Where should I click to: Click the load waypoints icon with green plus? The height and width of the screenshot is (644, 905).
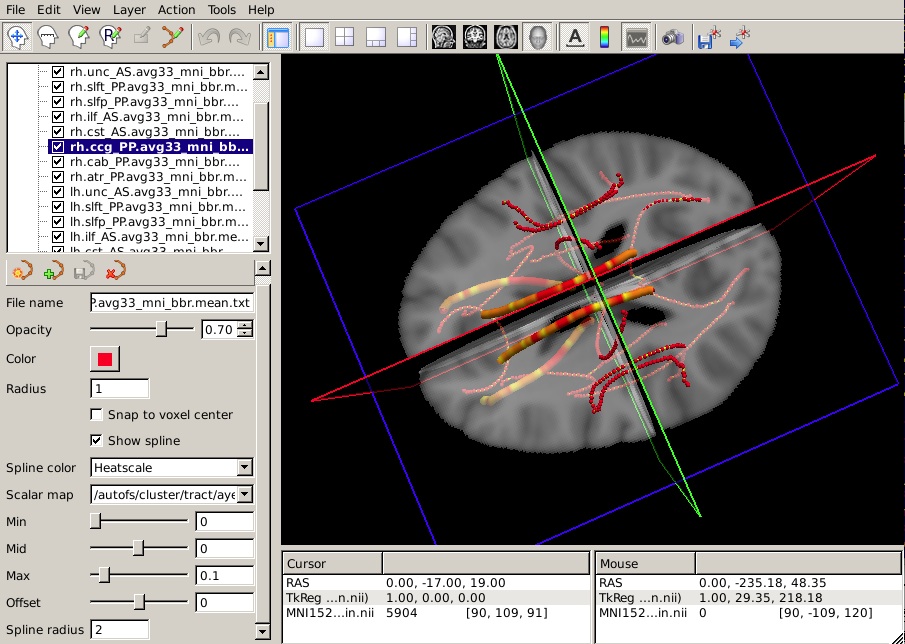coord(54,270)
